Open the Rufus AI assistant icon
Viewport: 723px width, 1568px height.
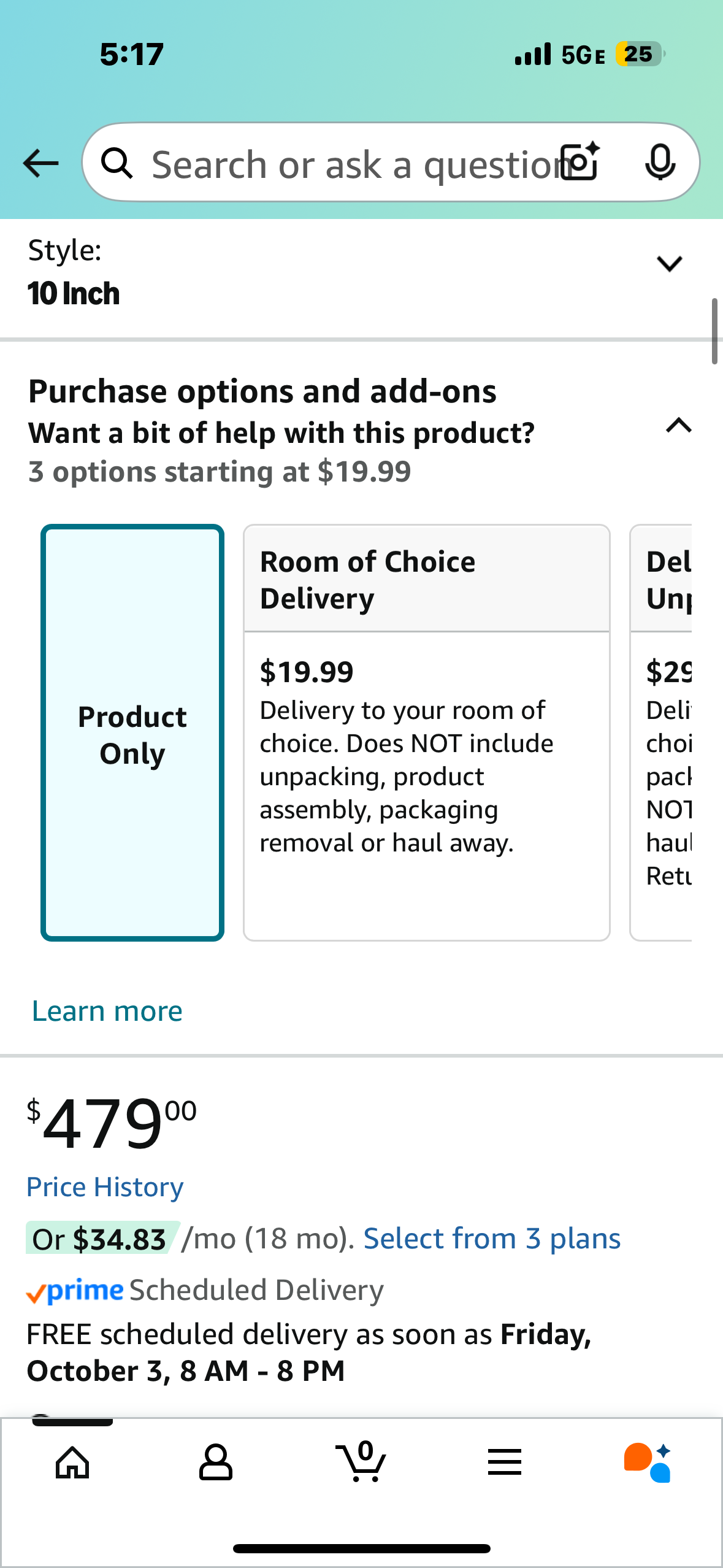[648, 1462]
